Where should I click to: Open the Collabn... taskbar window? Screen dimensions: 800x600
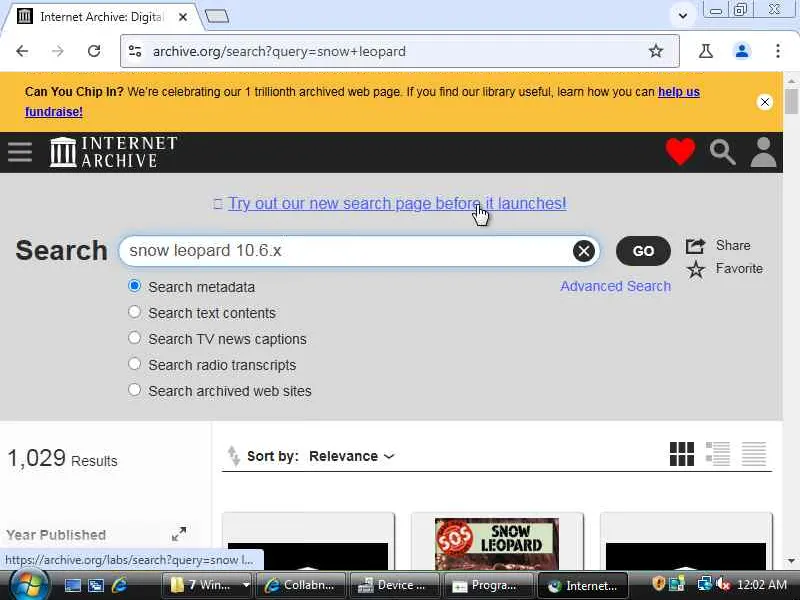coord(301,585)
